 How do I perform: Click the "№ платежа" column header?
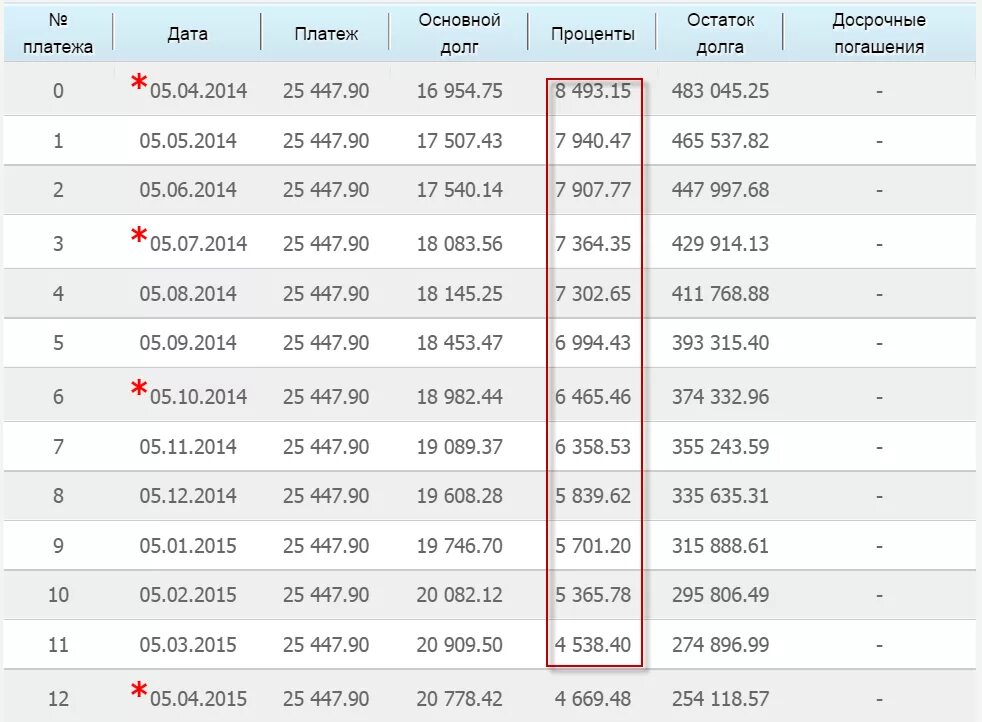[x=58, y=33]
